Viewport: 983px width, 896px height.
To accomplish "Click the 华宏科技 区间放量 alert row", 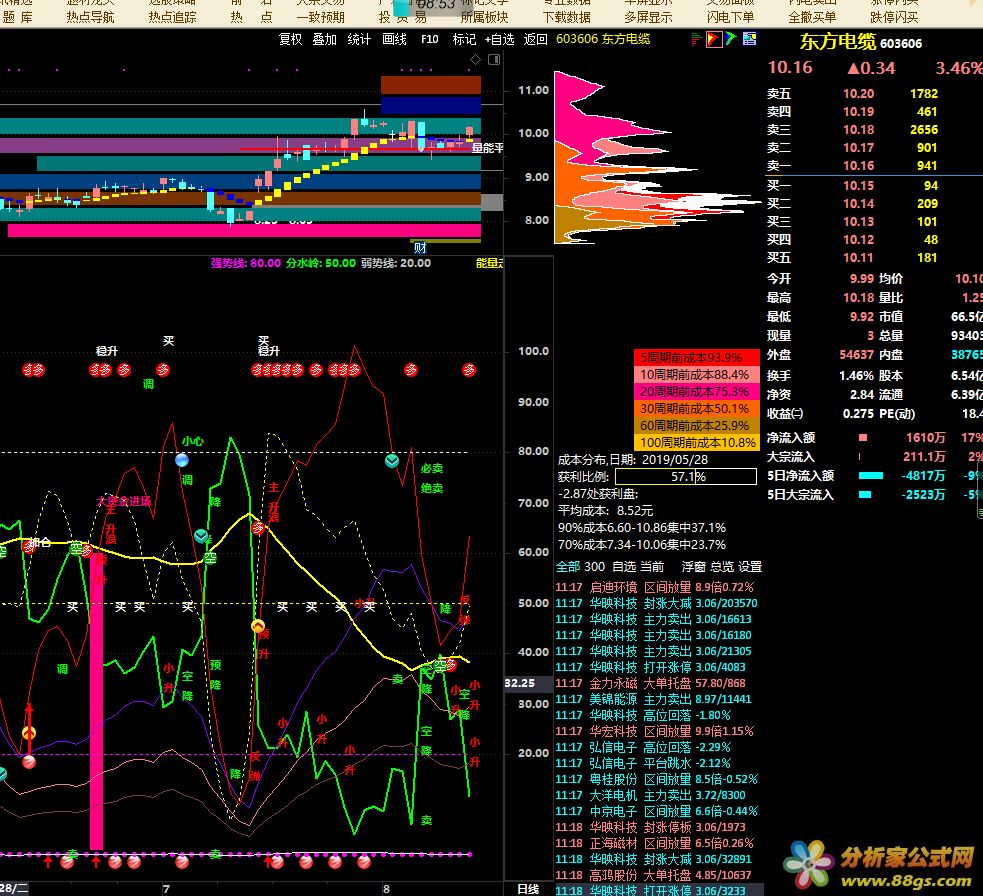I will tap(655, 731).
